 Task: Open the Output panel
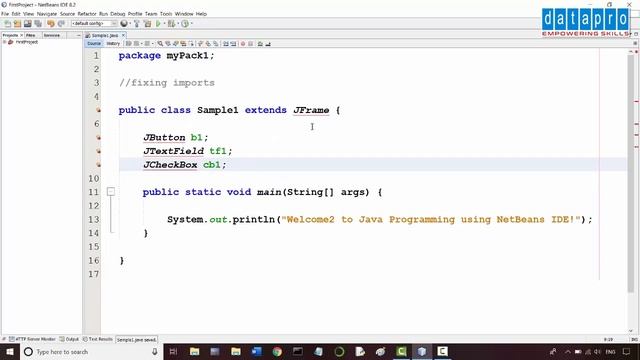[x=69, y=339]
